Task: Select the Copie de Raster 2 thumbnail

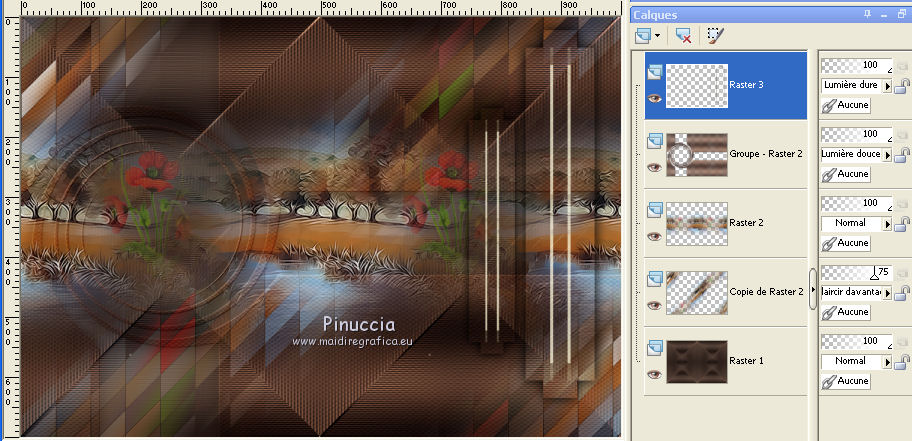Action: 697,293
